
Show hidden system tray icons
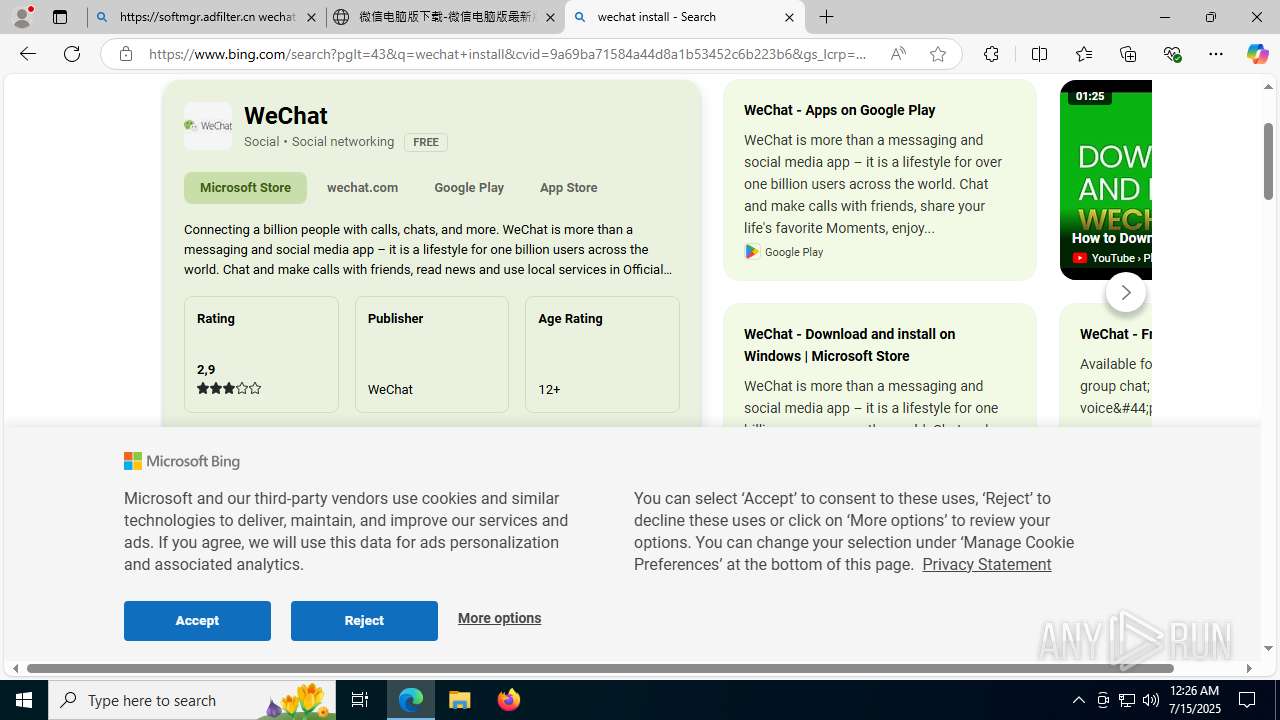click(x=1078, y=700)
